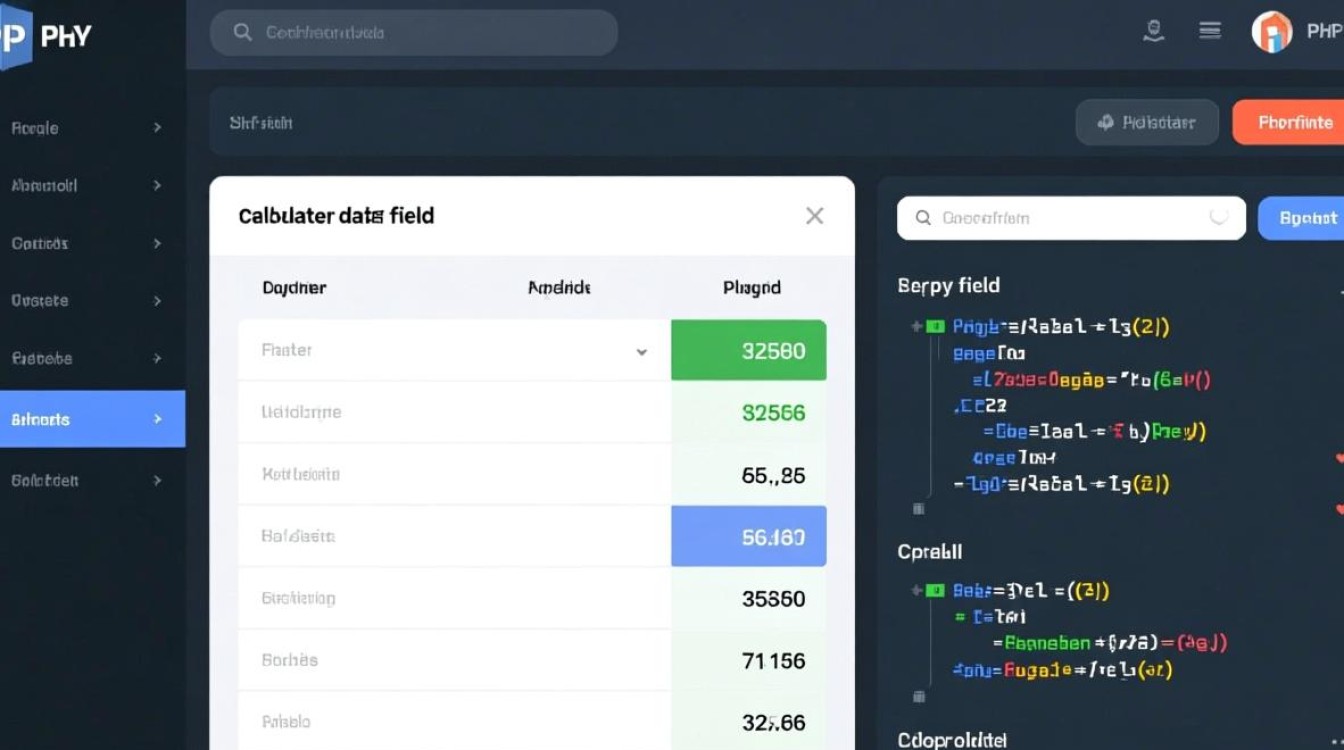This screenshot has width=1344, height=750.
Task: Open the user profile icon in the header
Action: tap(1153, 31)
